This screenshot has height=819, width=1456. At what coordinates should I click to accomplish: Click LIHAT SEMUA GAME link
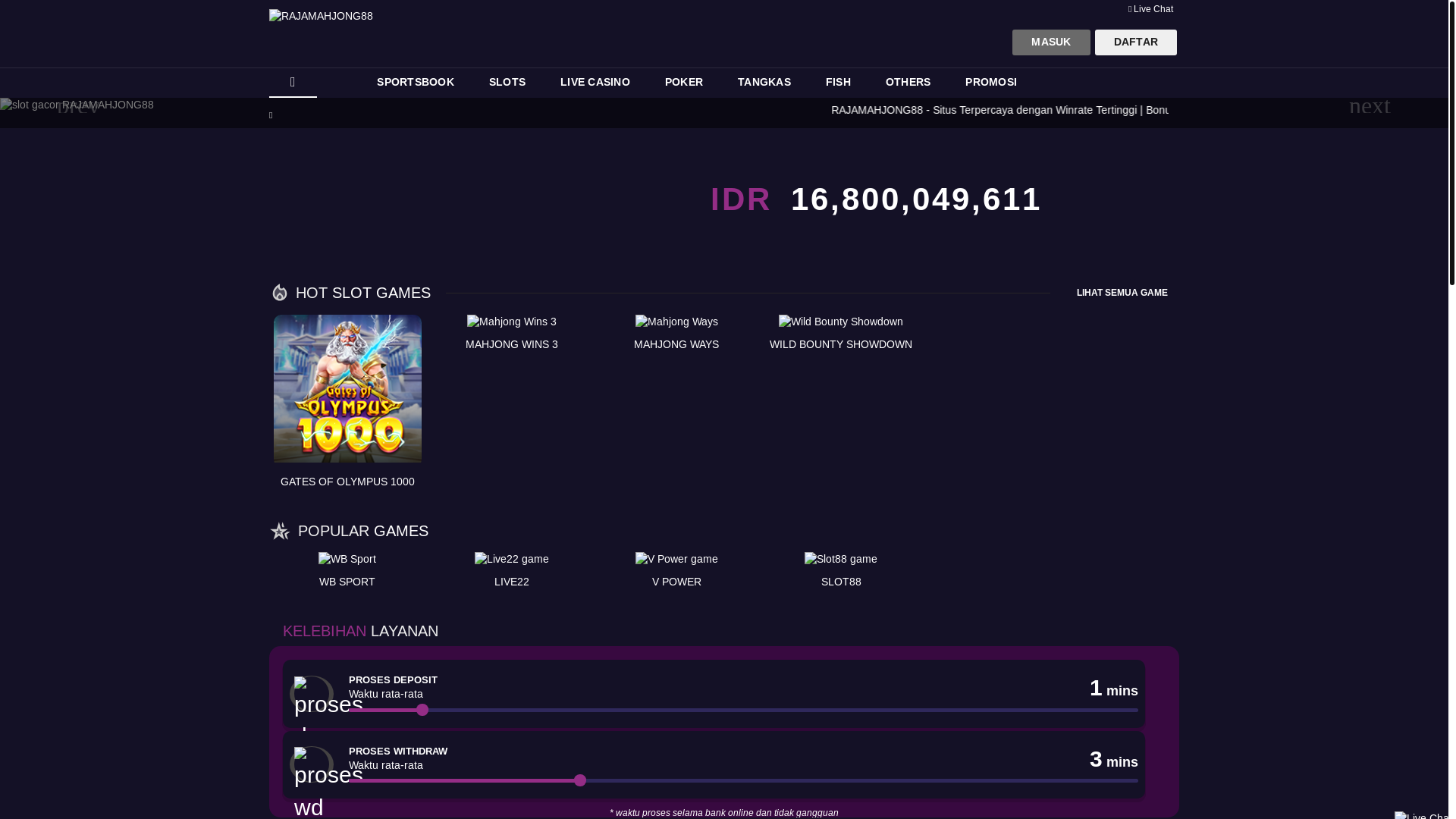pos(1122,293)
